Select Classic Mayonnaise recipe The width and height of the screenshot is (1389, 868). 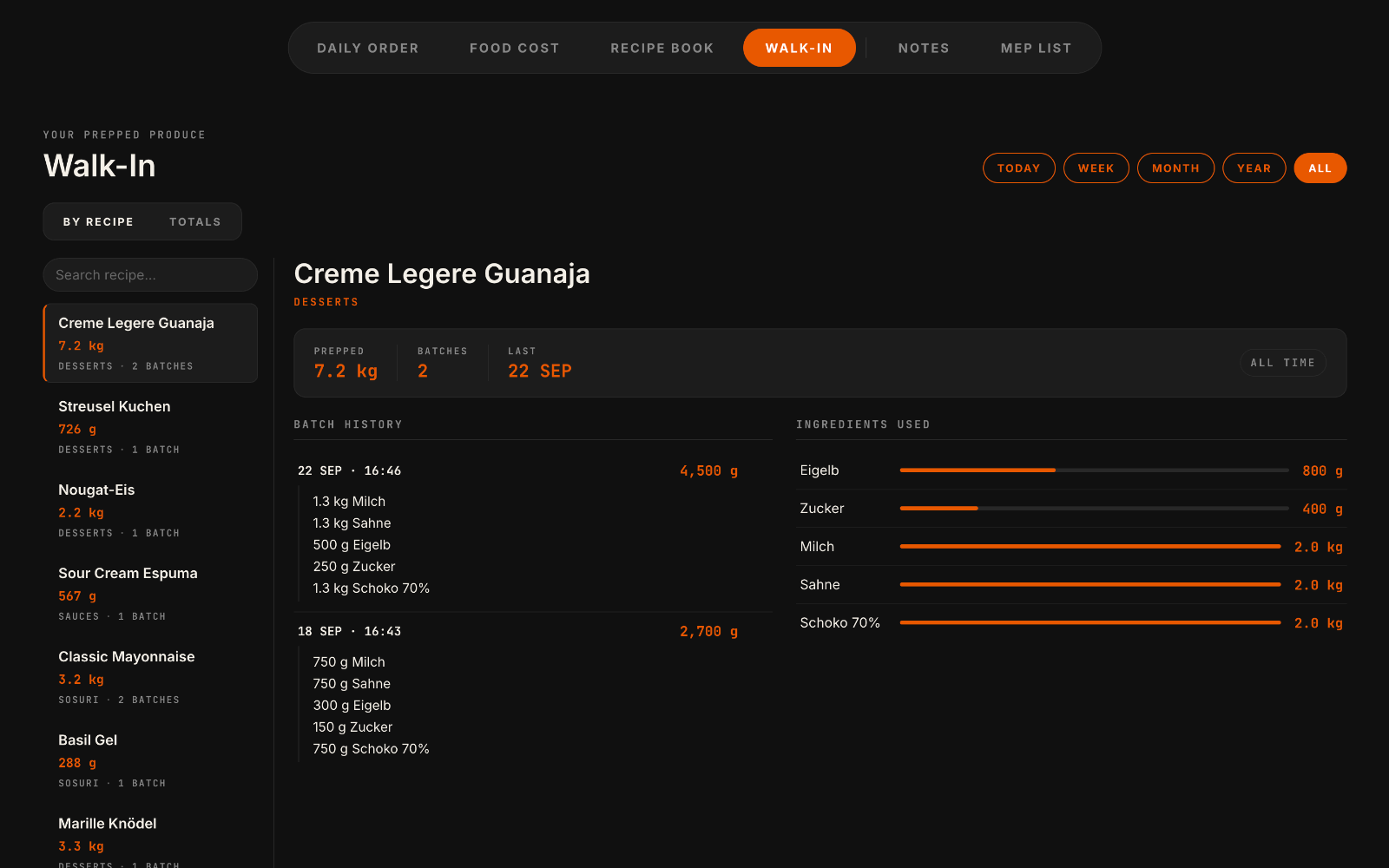click(x=150, y=676)
